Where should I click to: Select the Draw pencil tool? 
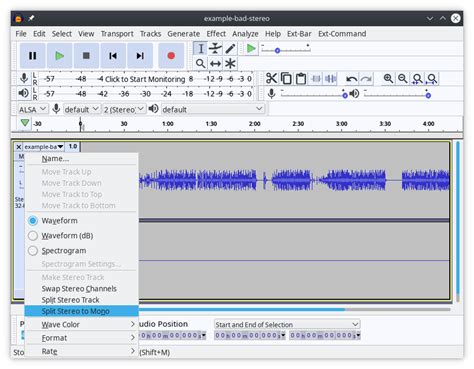[x=230, y=49]
